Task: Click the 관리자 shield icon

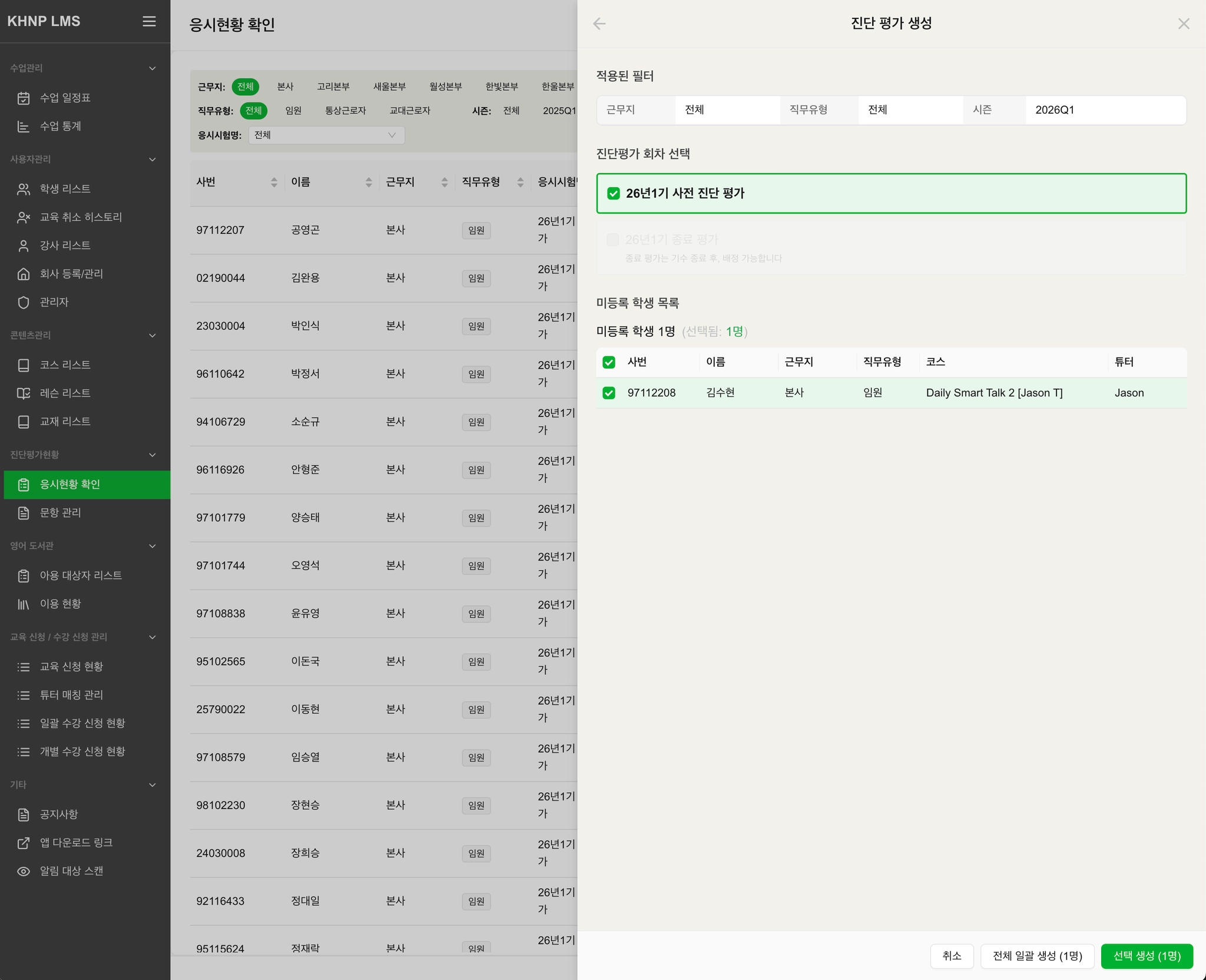Action: [24, 302]
